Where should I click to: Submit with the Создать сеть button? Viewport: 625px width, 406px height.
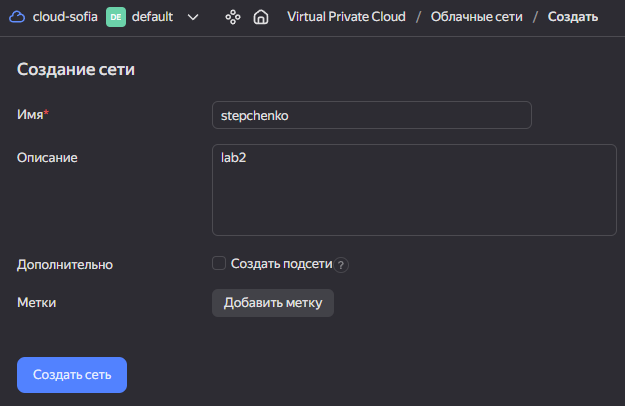pyautogui.click(x=72, y=375)
